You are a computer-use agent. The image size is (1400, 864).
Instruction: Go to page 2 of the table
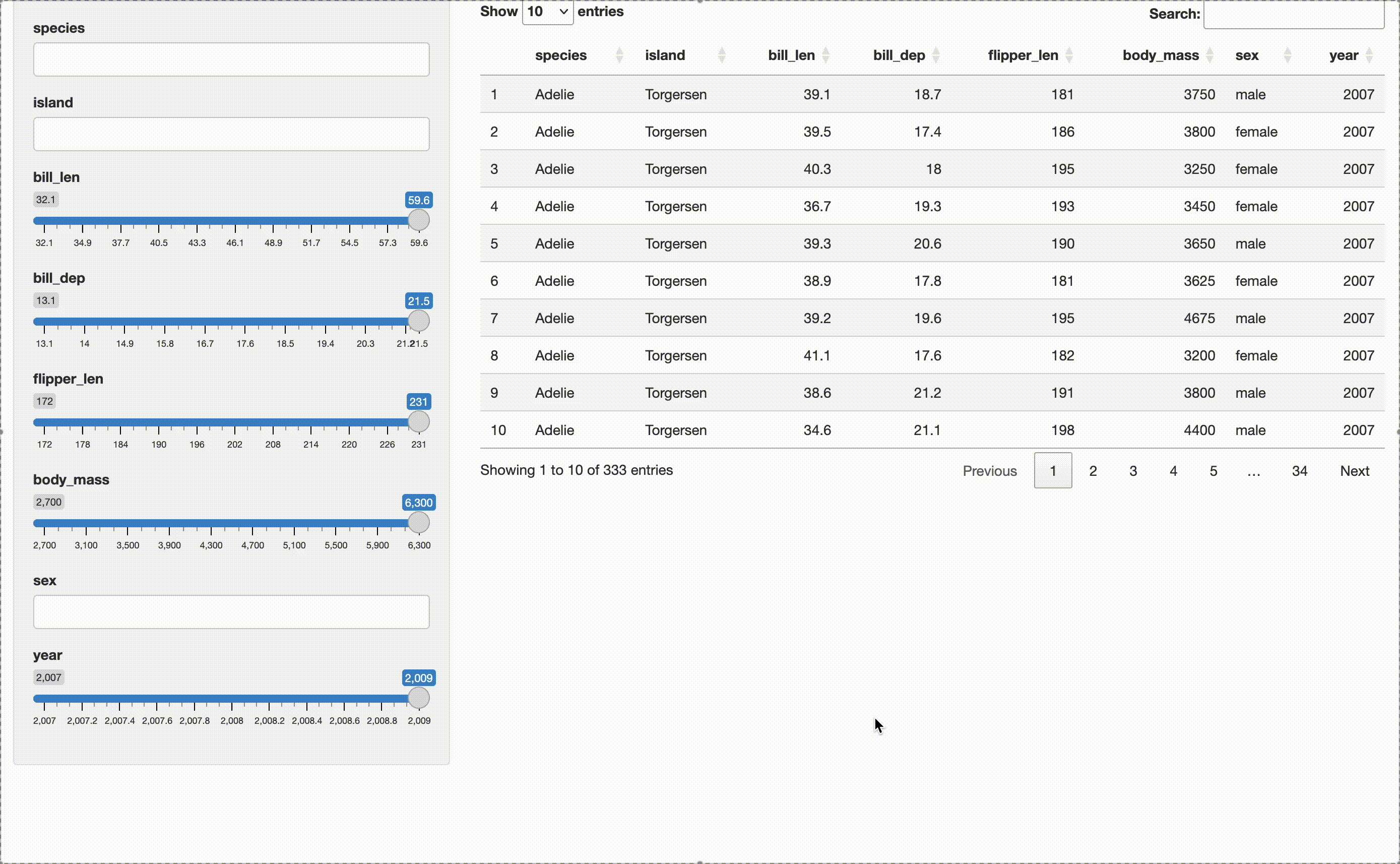[1093, 471]
